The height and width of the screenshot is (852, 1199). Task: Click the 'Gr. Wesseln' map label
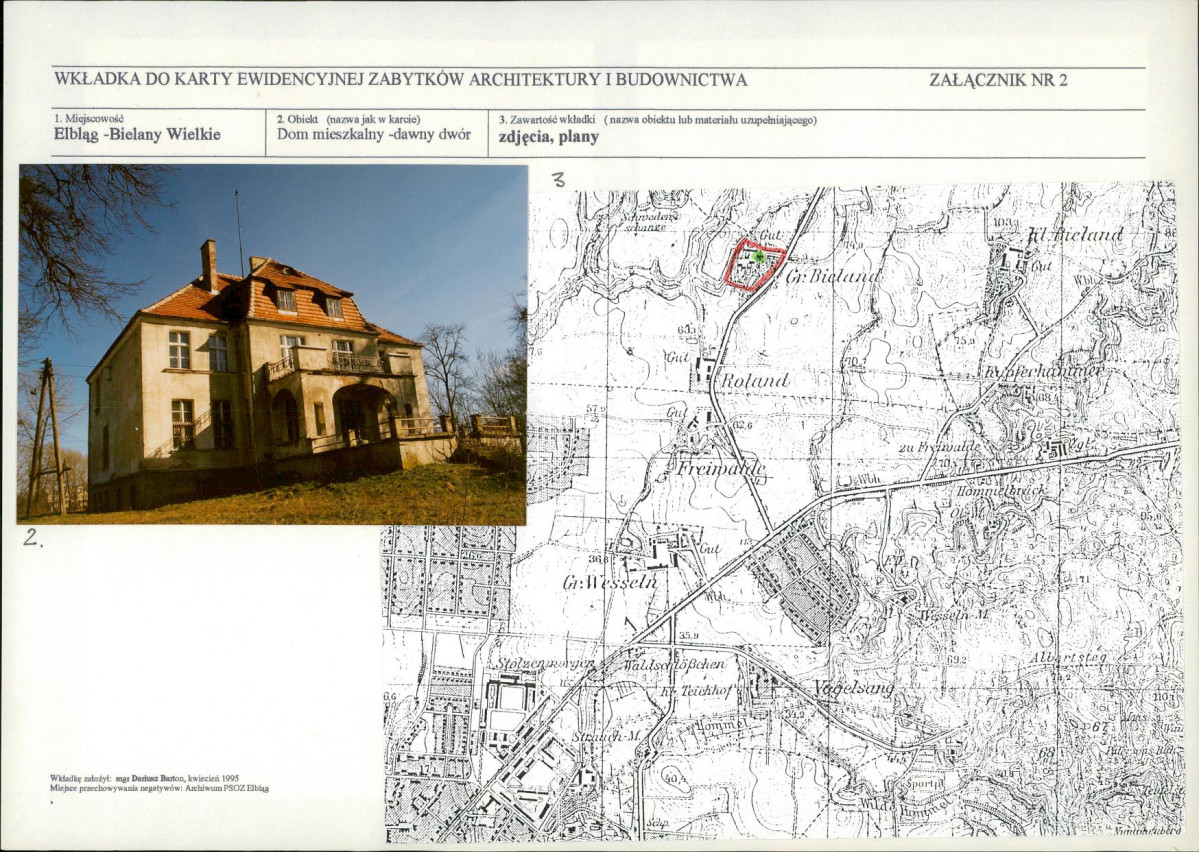pos(609,583)
